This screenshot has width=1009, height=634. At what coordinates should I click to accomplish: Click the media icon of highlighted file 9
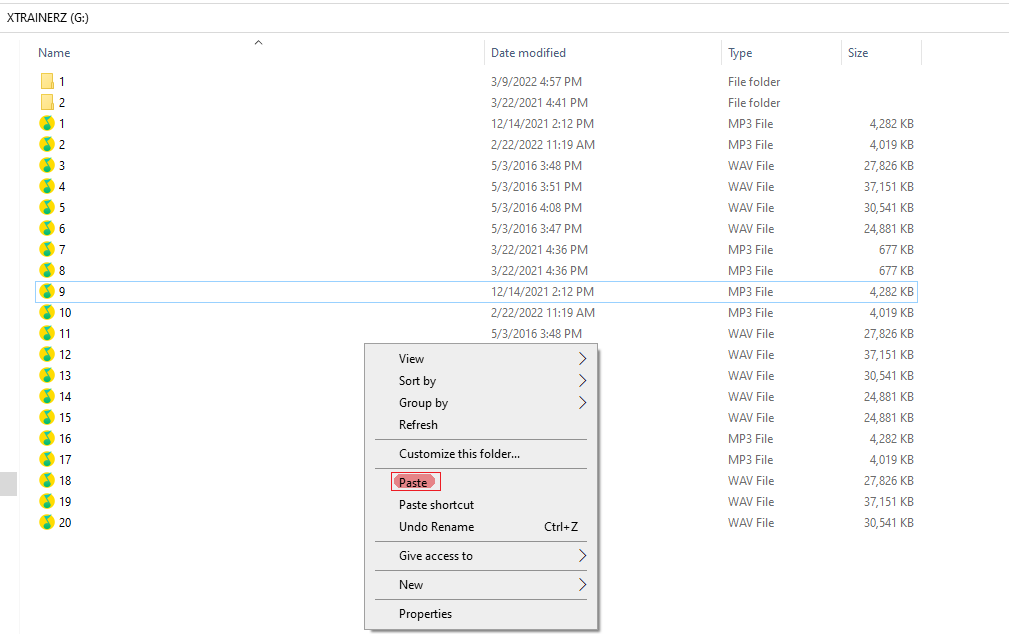coord(45,291)
